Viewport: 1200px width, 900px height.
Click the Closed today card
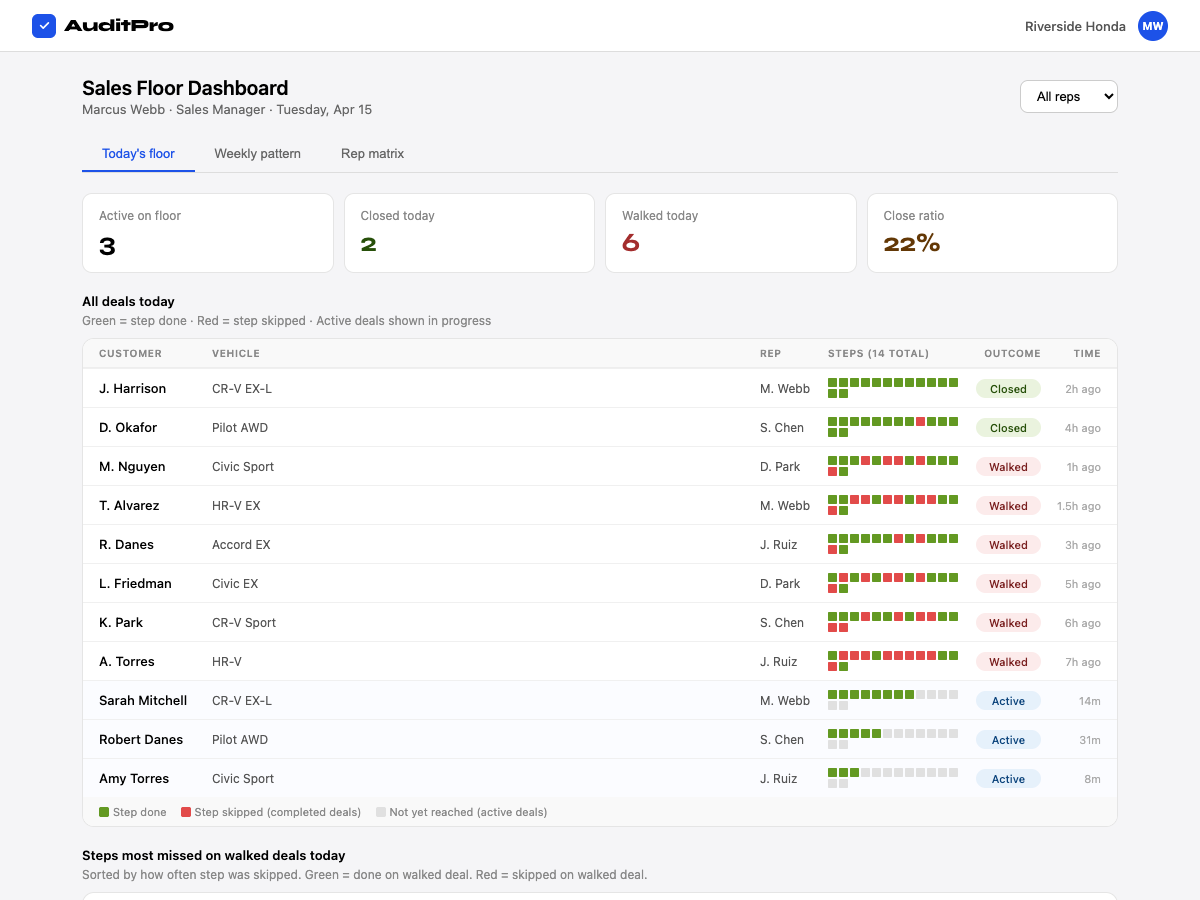click(x=469, y=233)
